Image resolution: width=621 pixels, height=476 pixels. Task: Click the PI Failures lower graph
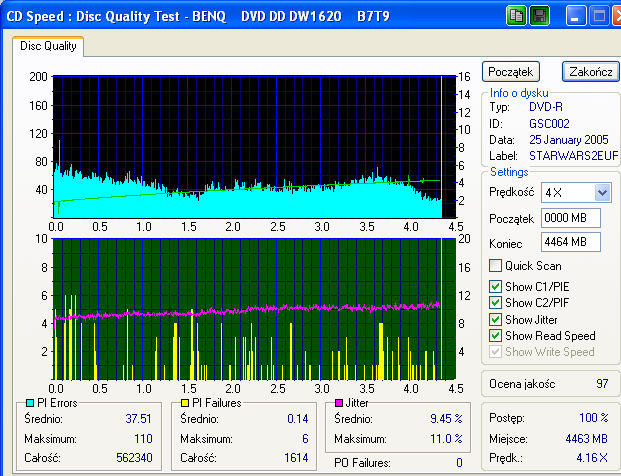tap(255, 309)
